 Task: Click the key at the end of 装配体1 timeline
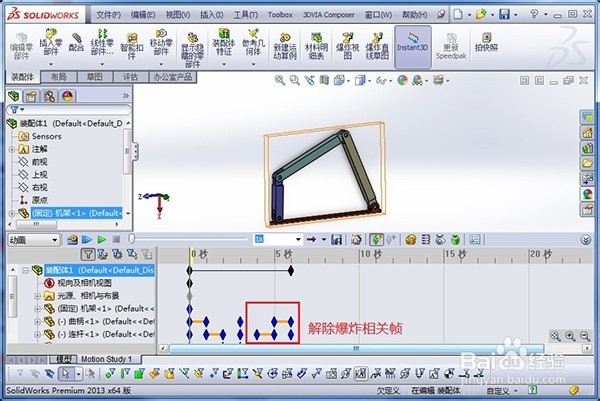tap(291, 271)
